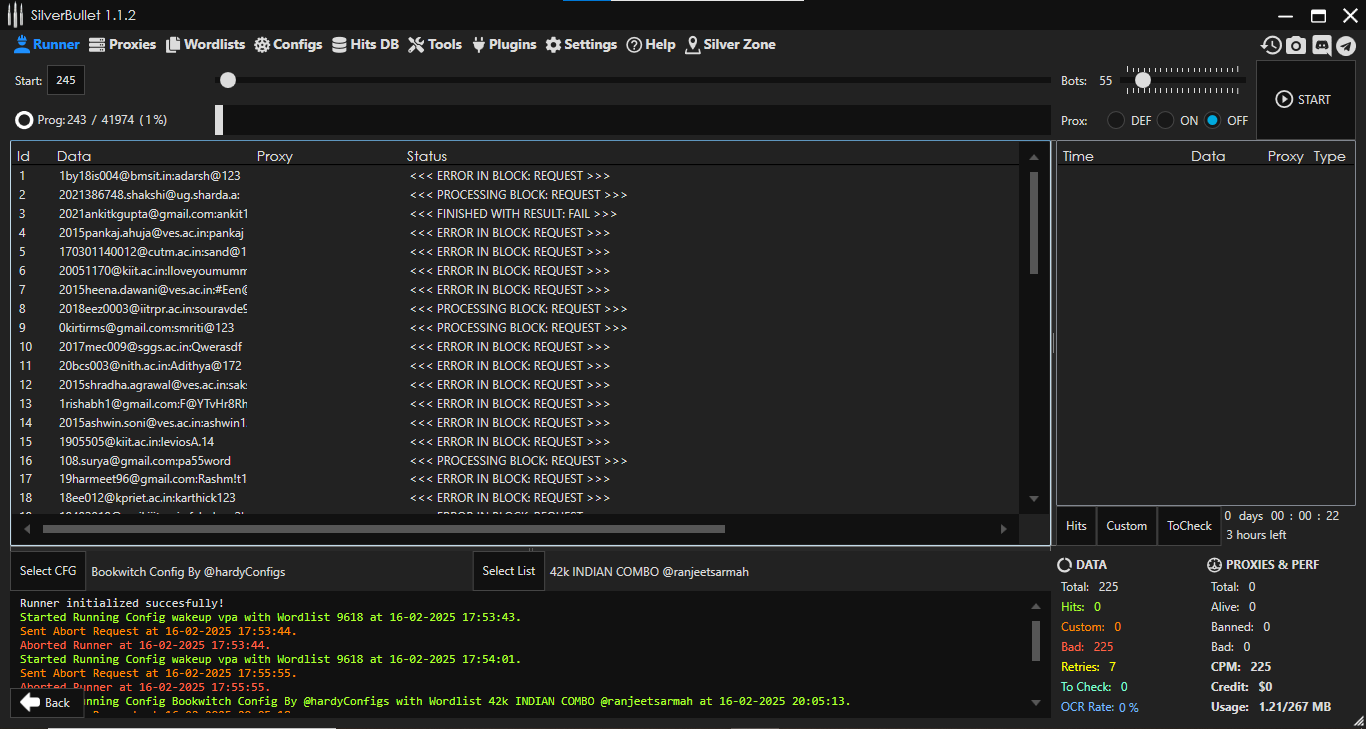Click the data list scroll-left arrow
The image size is (1366, 729).
26,529
